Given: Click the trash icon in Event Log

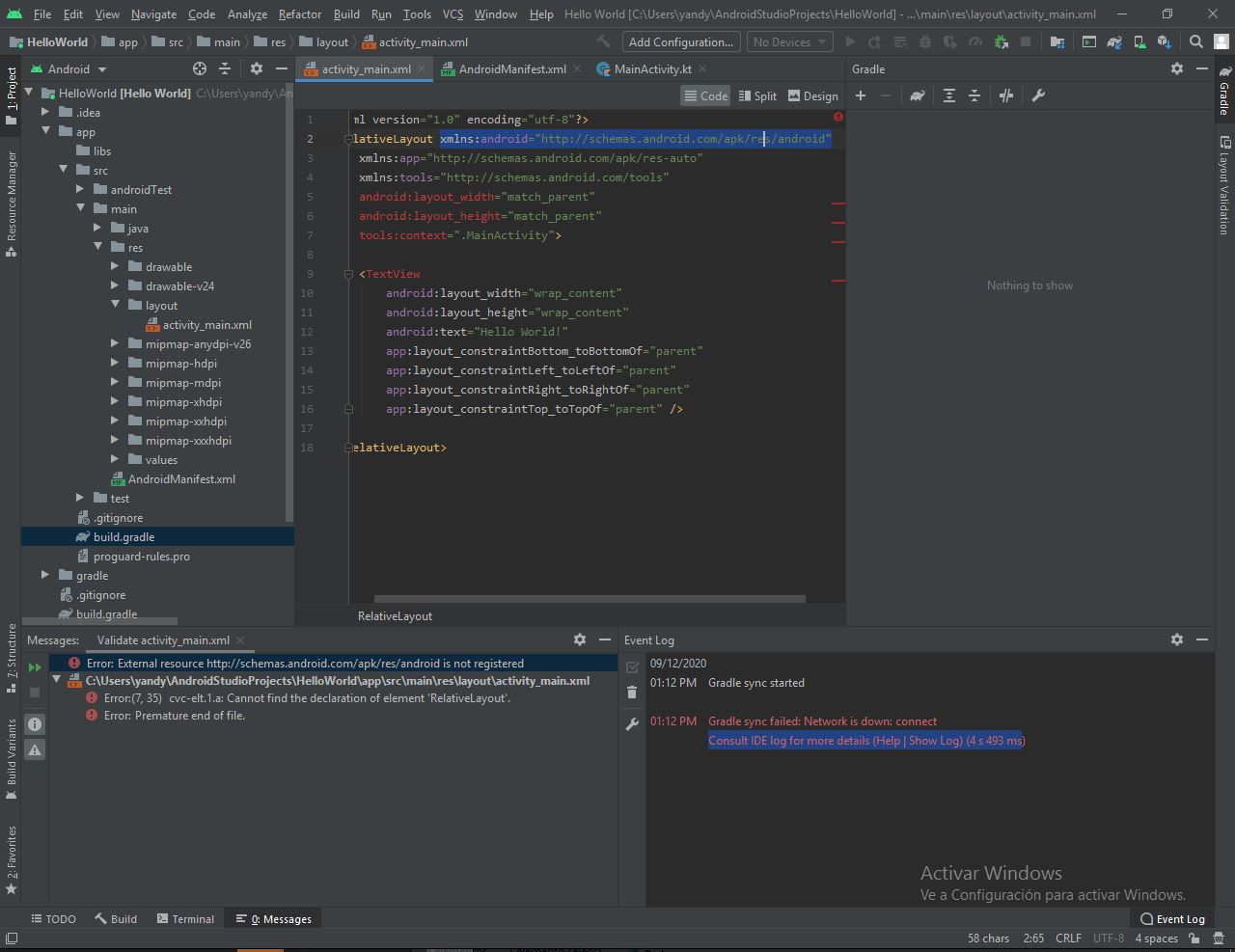Looking at the screenshot, I should [x=632, y=692].
